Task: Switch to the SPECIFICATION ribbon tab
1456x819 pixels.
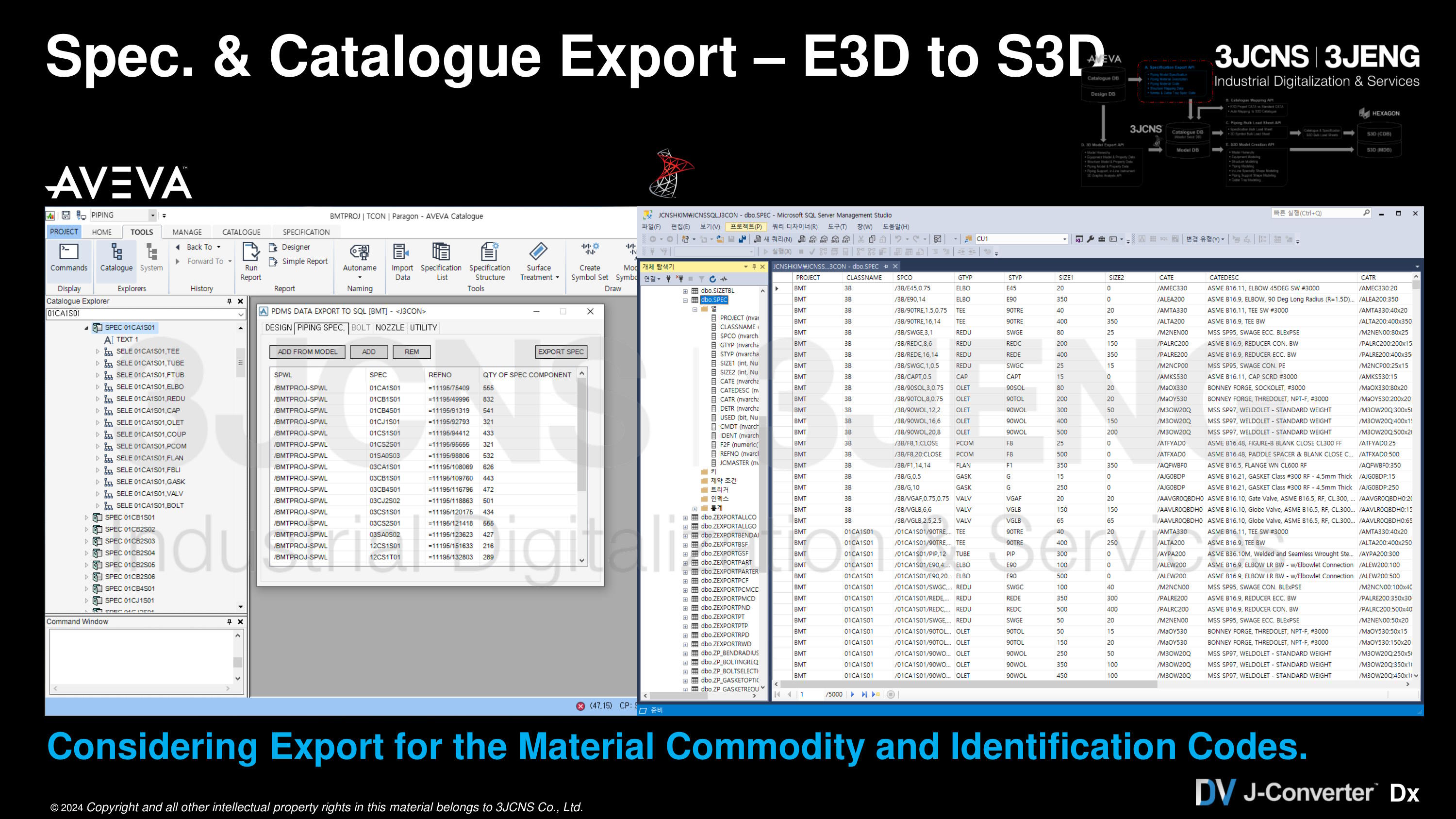Action: point(306,232)
